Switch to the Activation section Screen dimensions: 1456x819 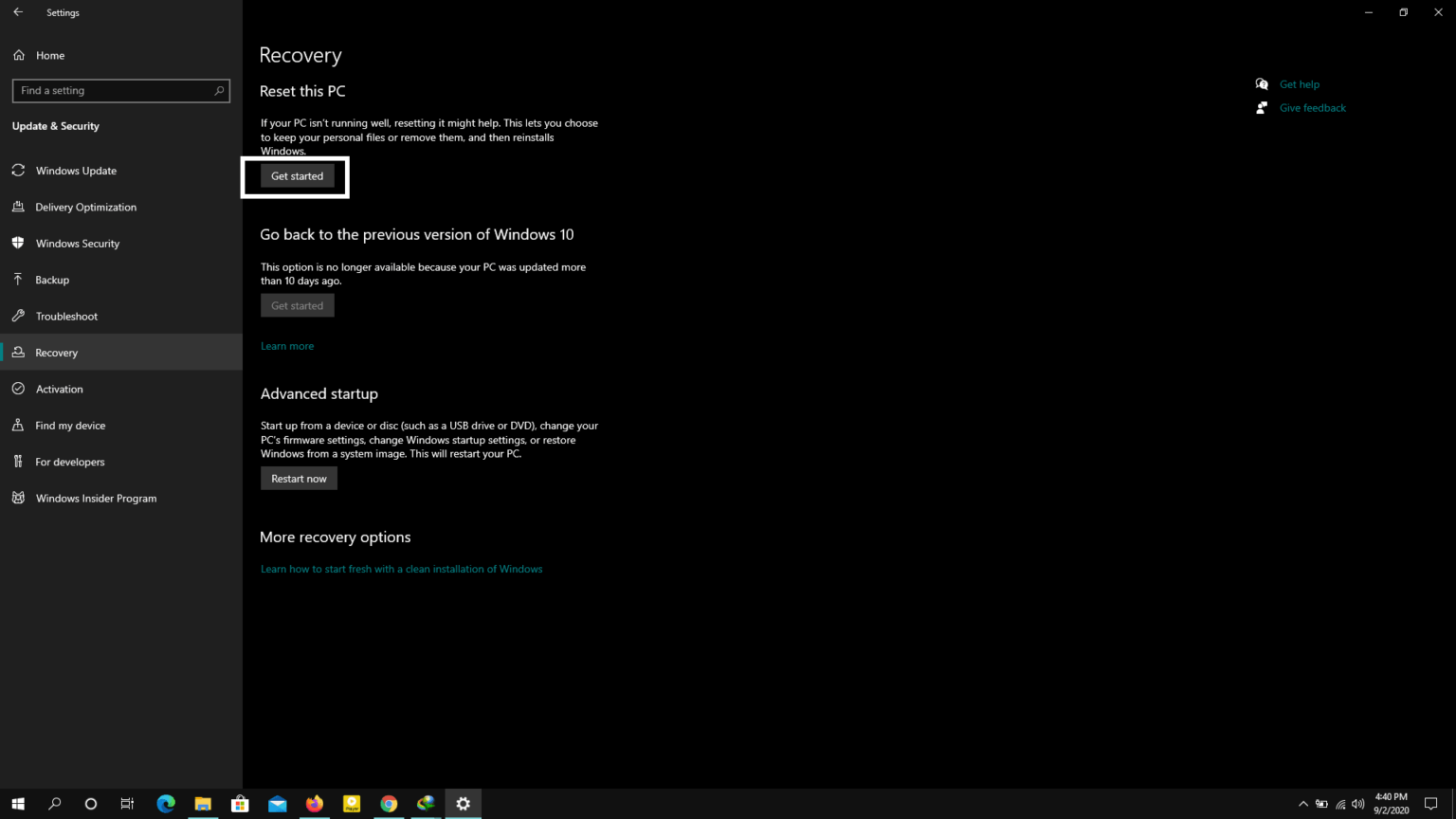pos(60,389)
